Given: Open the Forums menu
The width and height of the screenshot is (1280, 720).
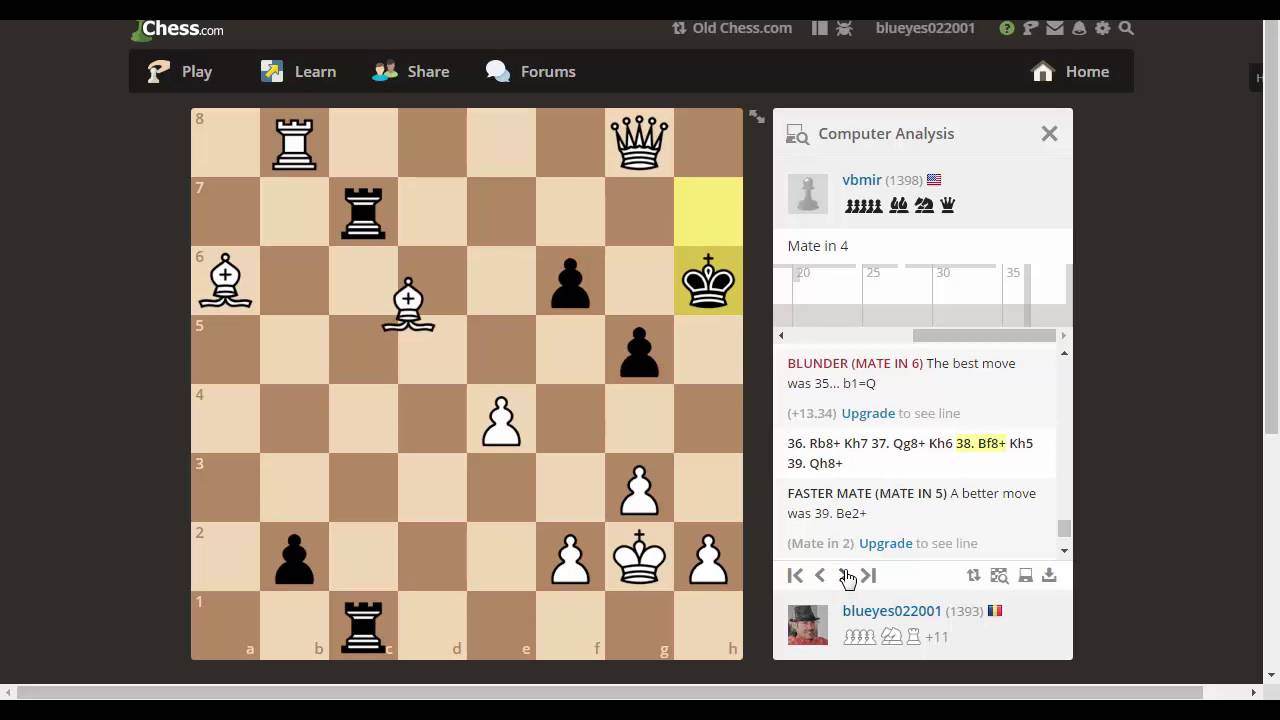Looking at the screenshot, I should pos(530,71).
